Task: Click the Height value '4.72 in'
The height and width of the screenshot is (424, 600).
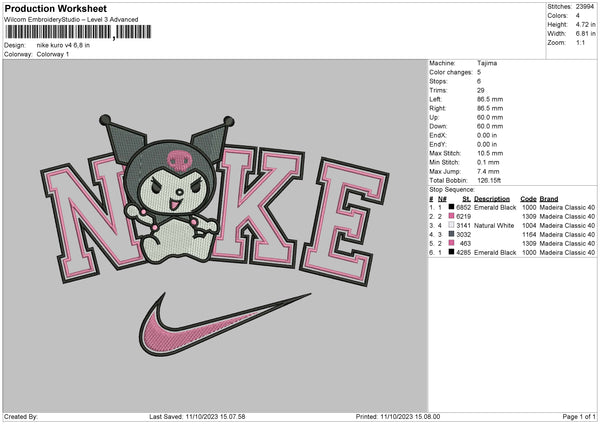Action: tap(585, 24)
